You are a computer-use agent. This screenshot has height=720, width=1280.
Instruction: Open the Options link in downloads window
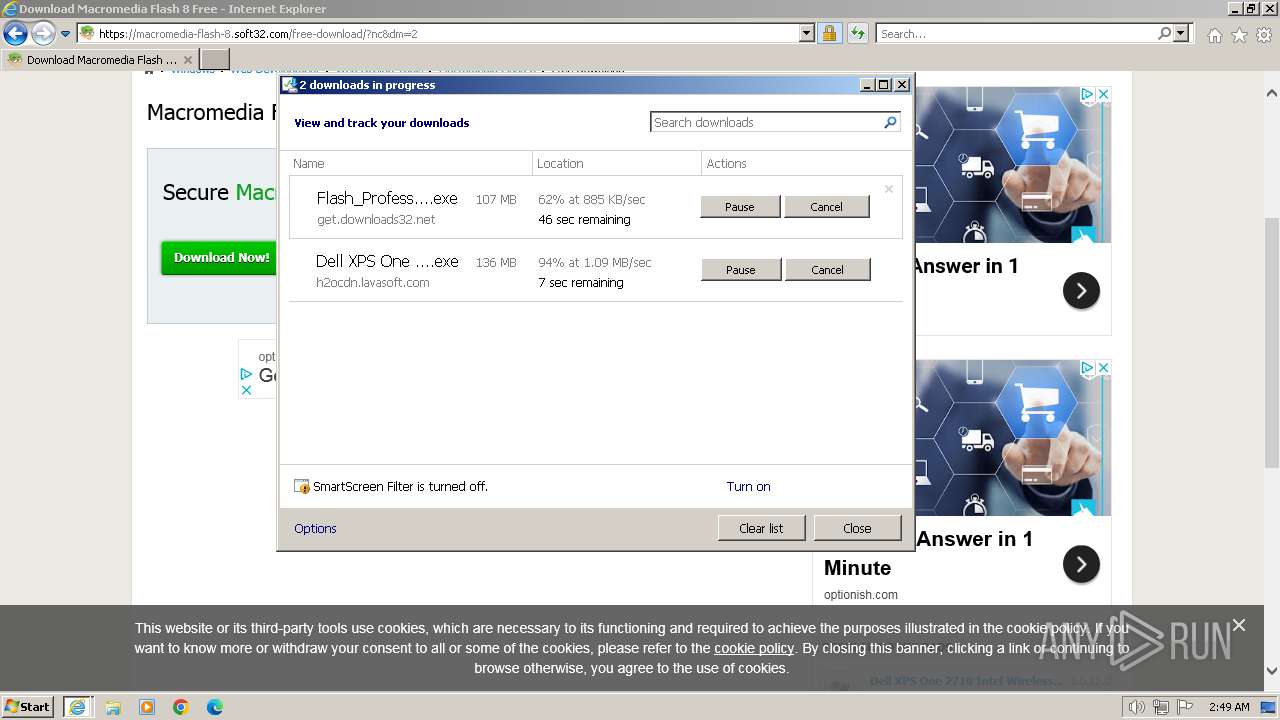pos(315,529)
